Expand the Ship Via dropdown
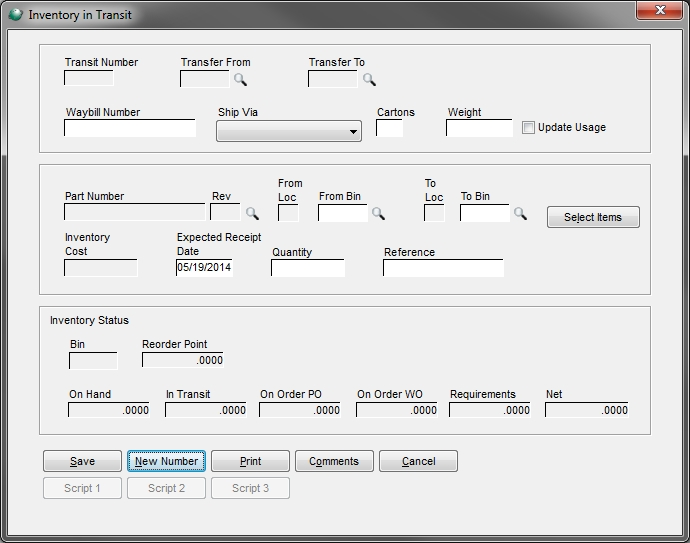 point(289,131)
